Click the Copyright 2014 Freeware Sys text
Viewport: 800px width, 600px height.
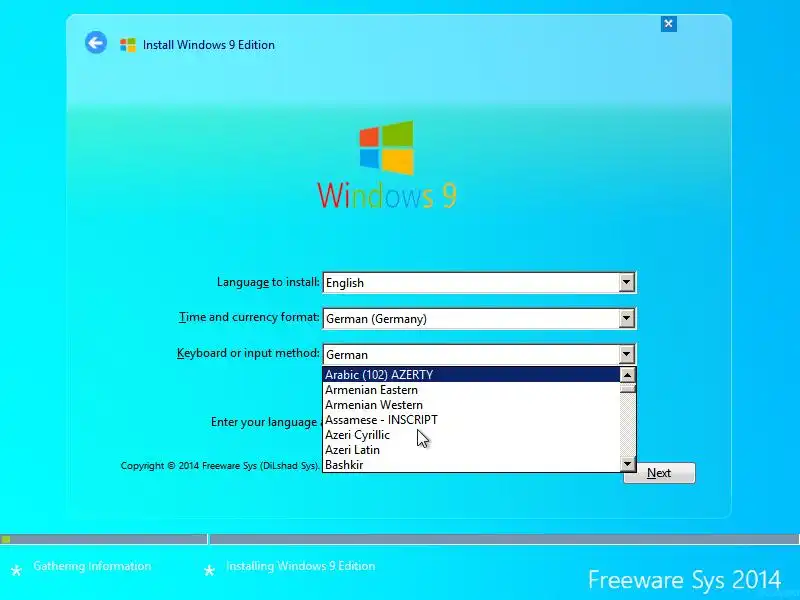(220, 465)
